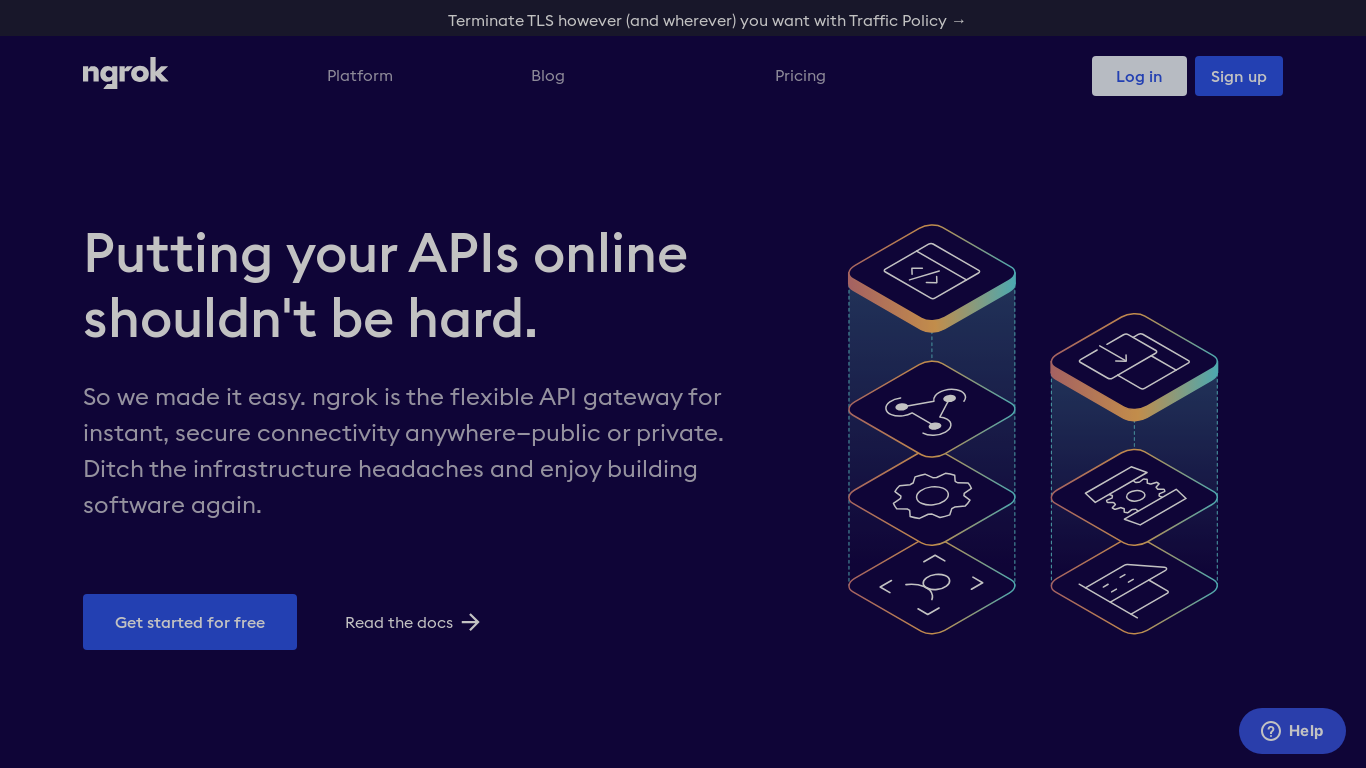Open the Platform menu
Image resolution: width=1366 pixels, height=768 pixels.
[360, 76]
